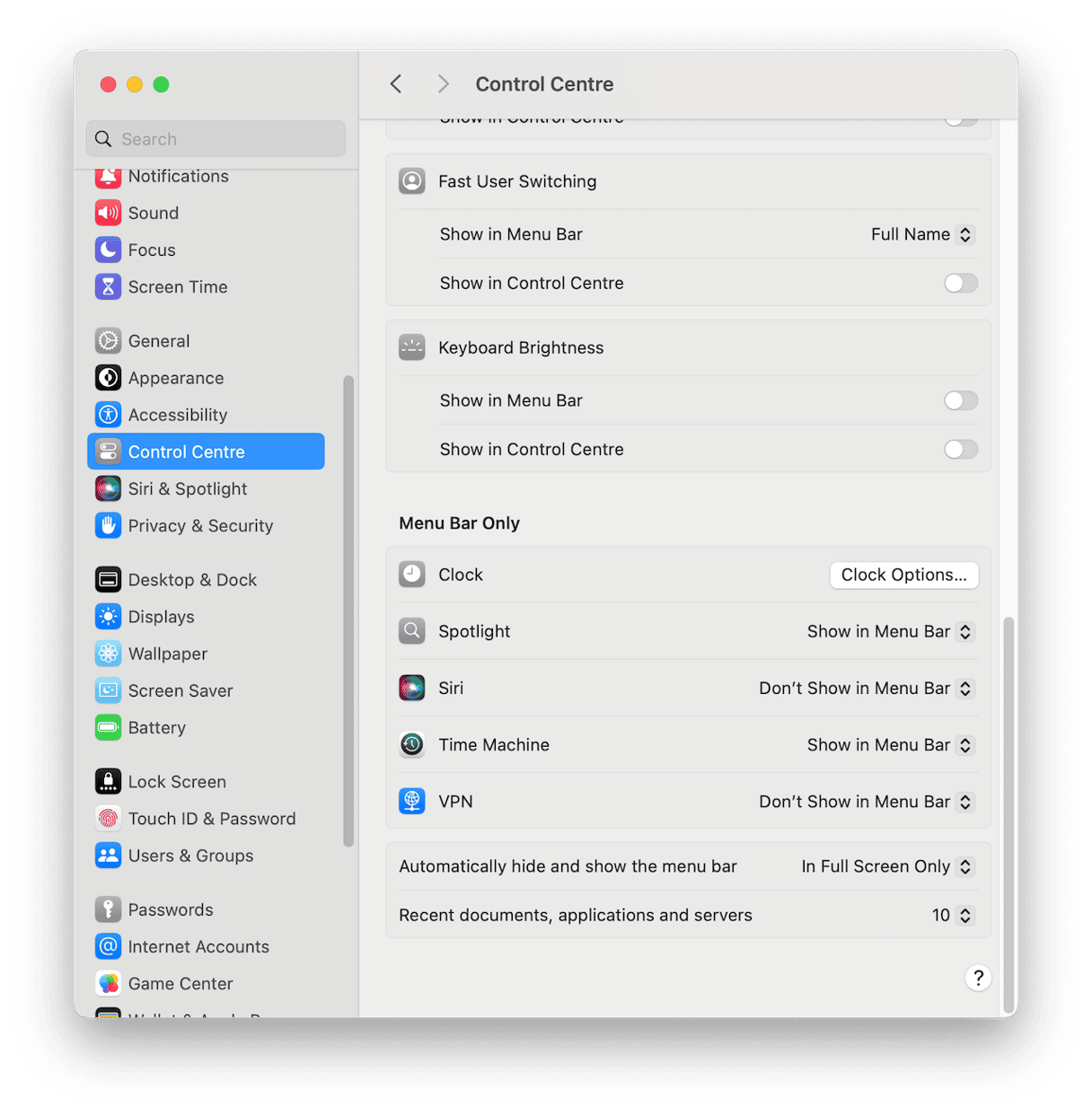Click the main pane scrollbar
This screenshot has height=1115, width=1092.
pos(1008,814)
